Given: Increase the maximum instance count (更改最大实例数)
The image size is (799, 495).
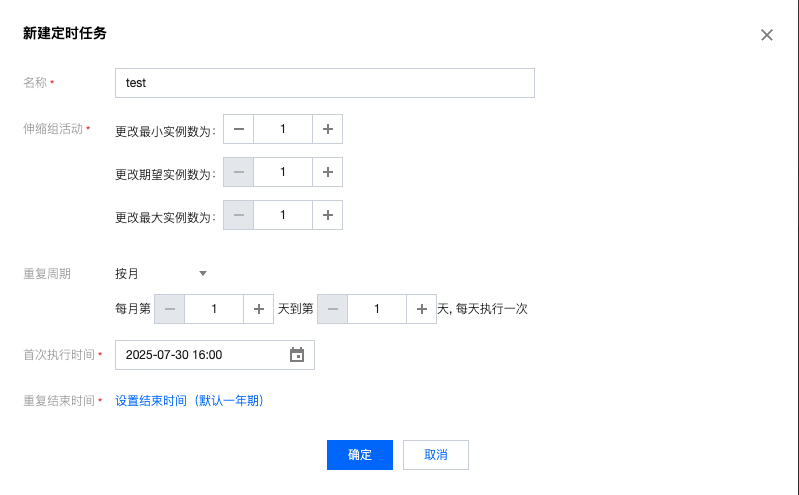Looking at the screenshot, I should (328, 215).
